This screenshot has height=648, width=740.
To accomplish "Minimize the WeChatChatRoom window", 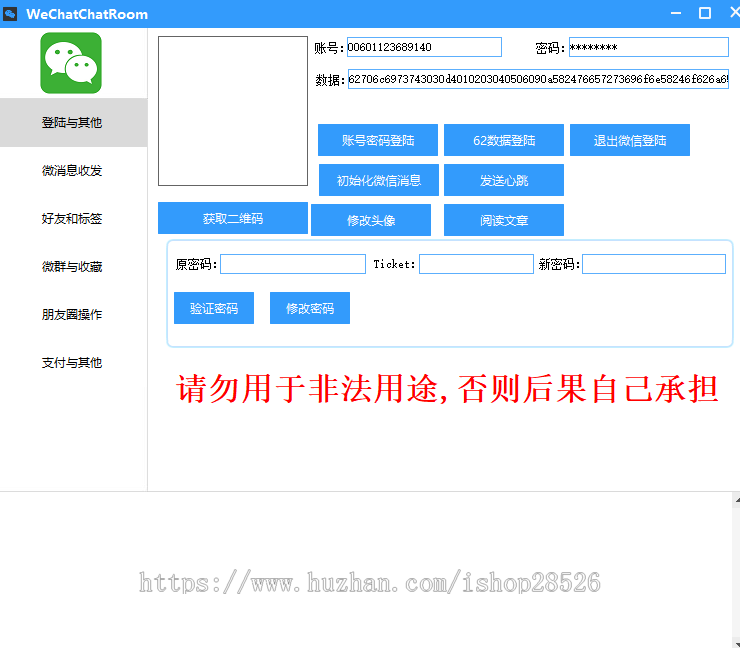I will (676, 13).
